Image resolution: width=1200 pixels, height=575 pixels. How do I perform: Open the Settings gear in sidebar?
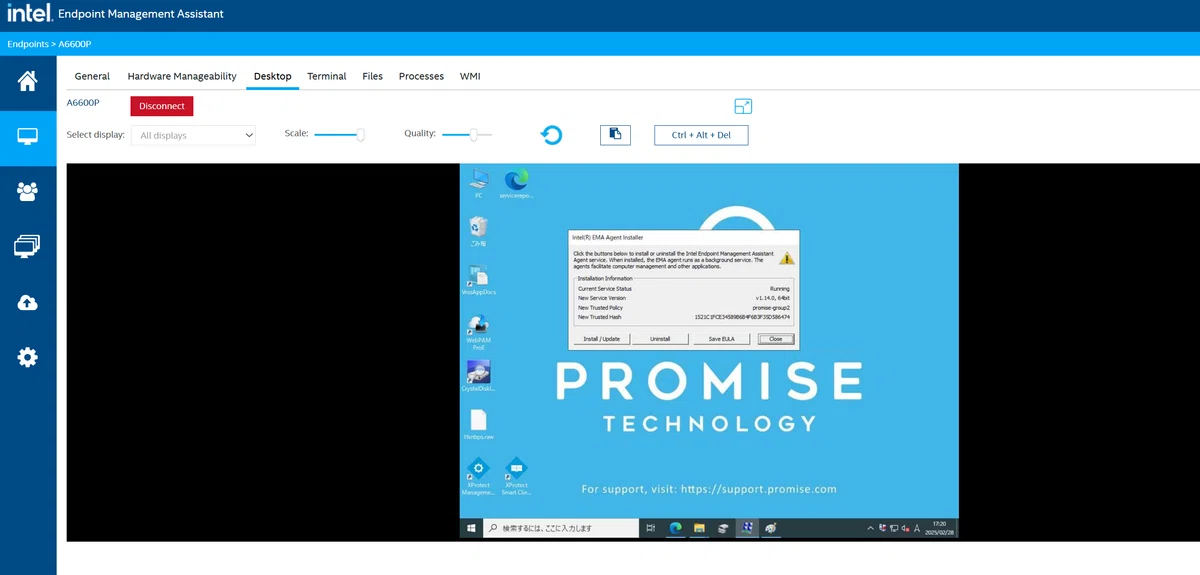tap(28, 357)
